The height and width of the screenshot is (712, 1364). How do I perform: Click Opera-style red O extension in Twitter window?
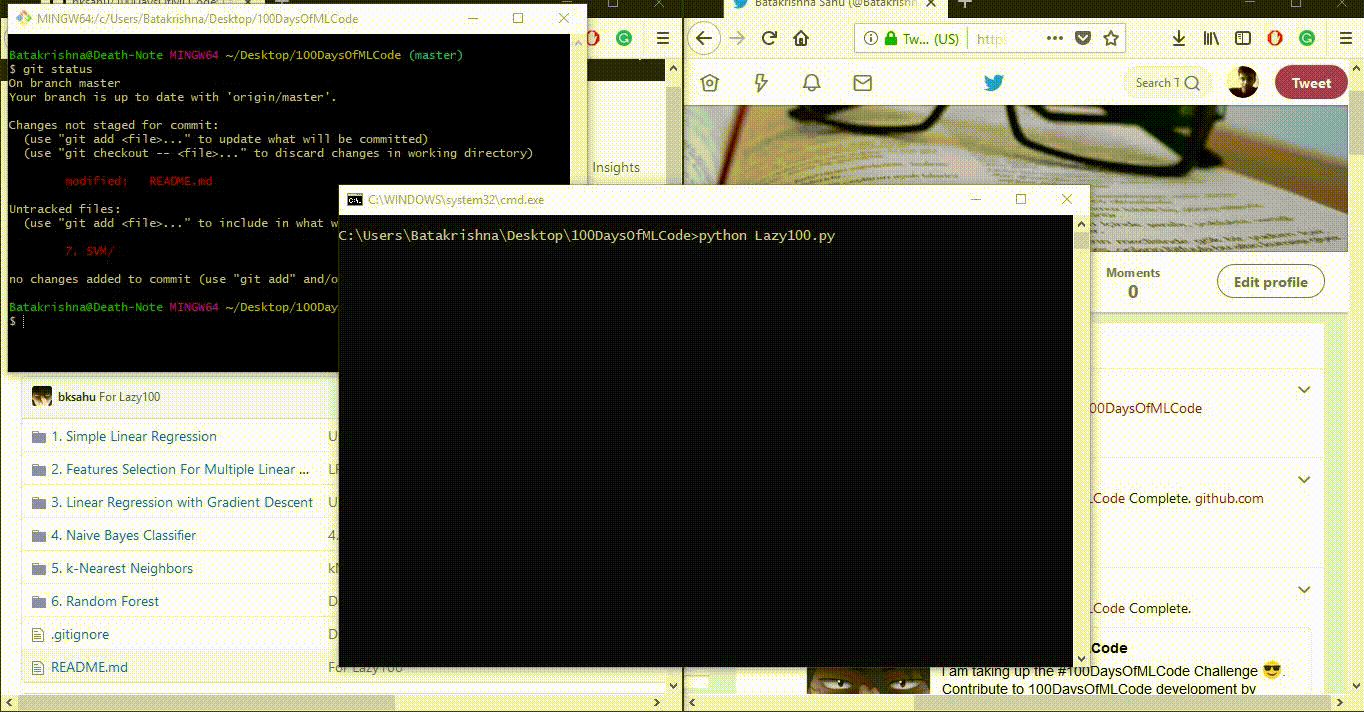(x=1275, y=38)
